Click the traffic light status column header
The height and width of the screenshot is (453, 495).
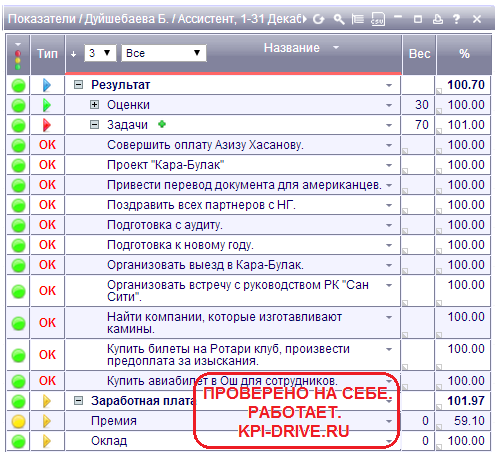pyautogui.click(x=18, y=55)
